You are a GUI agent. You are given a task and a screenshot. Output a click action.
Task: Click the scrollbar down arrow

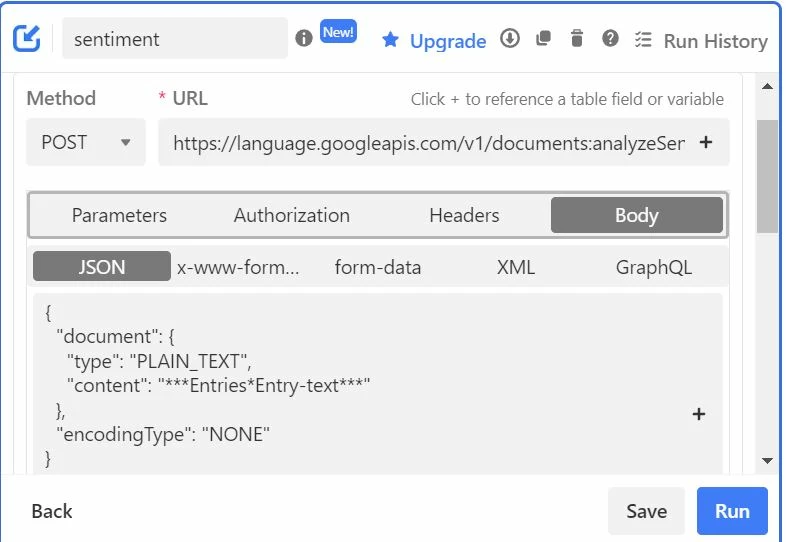click(767, 460)
